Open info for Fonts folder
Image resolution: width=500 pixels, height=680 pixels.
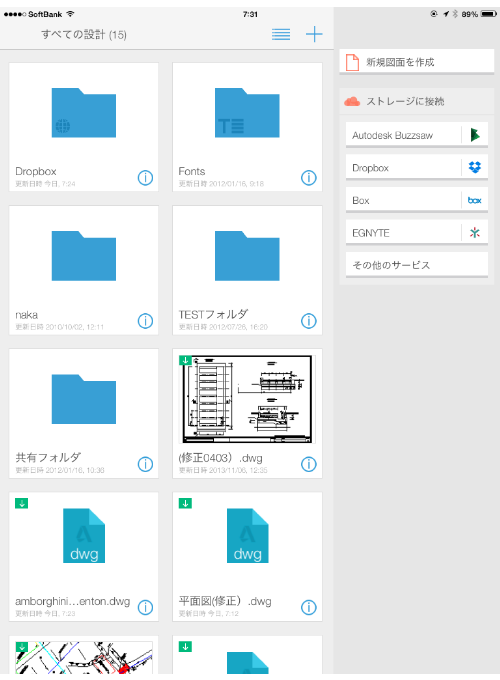click(309, 177)
